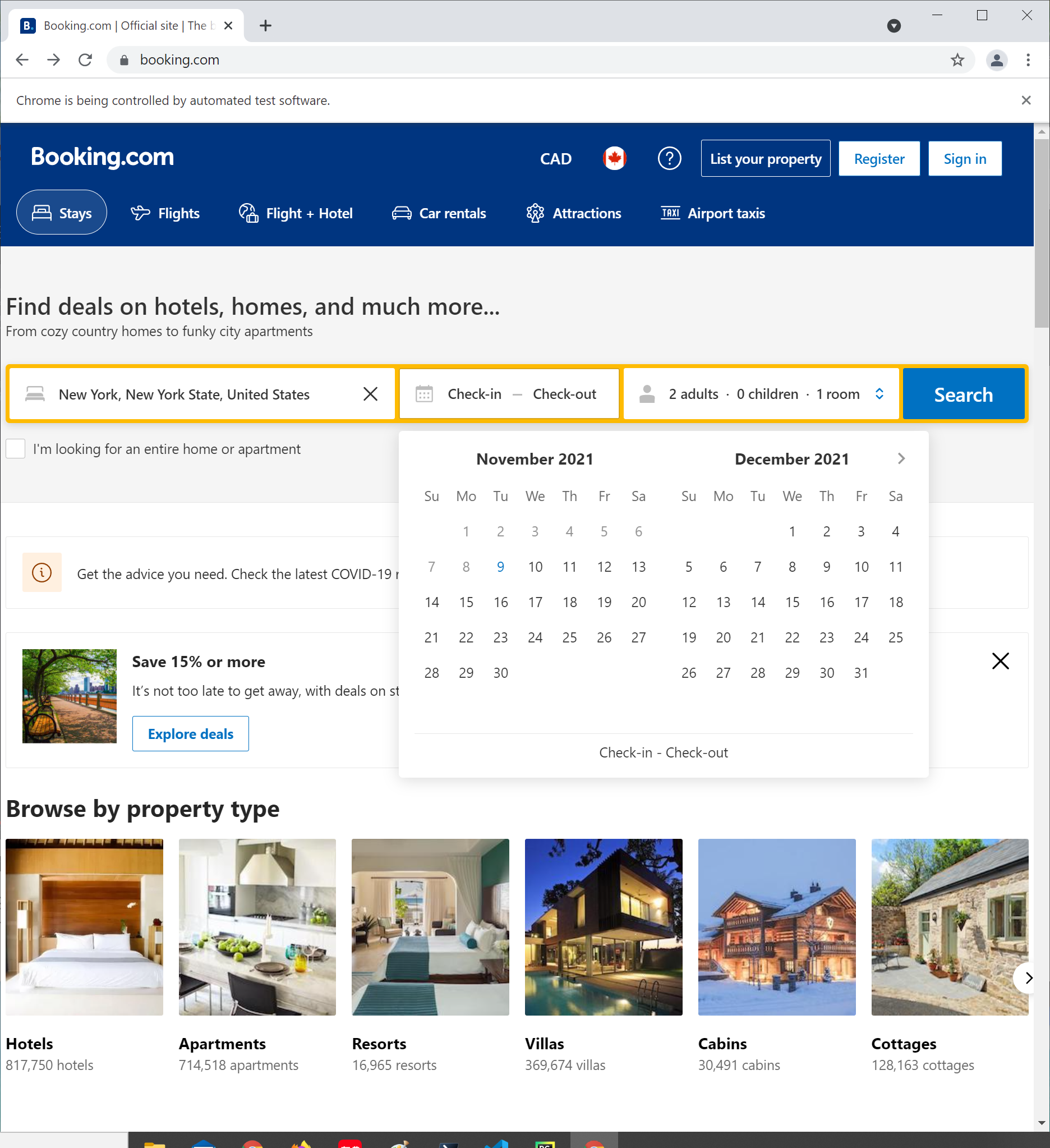Click the Register button

click(x=879, y=158)
